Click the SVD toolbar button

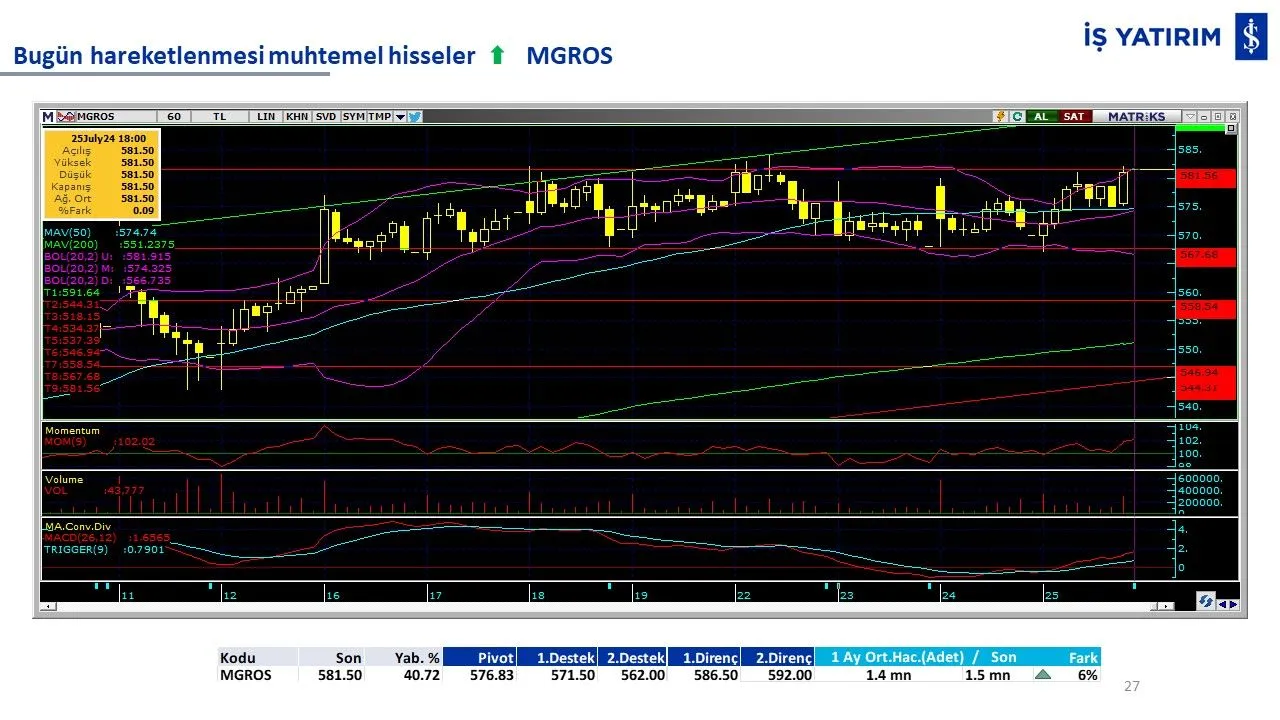(x=326, y=117)
